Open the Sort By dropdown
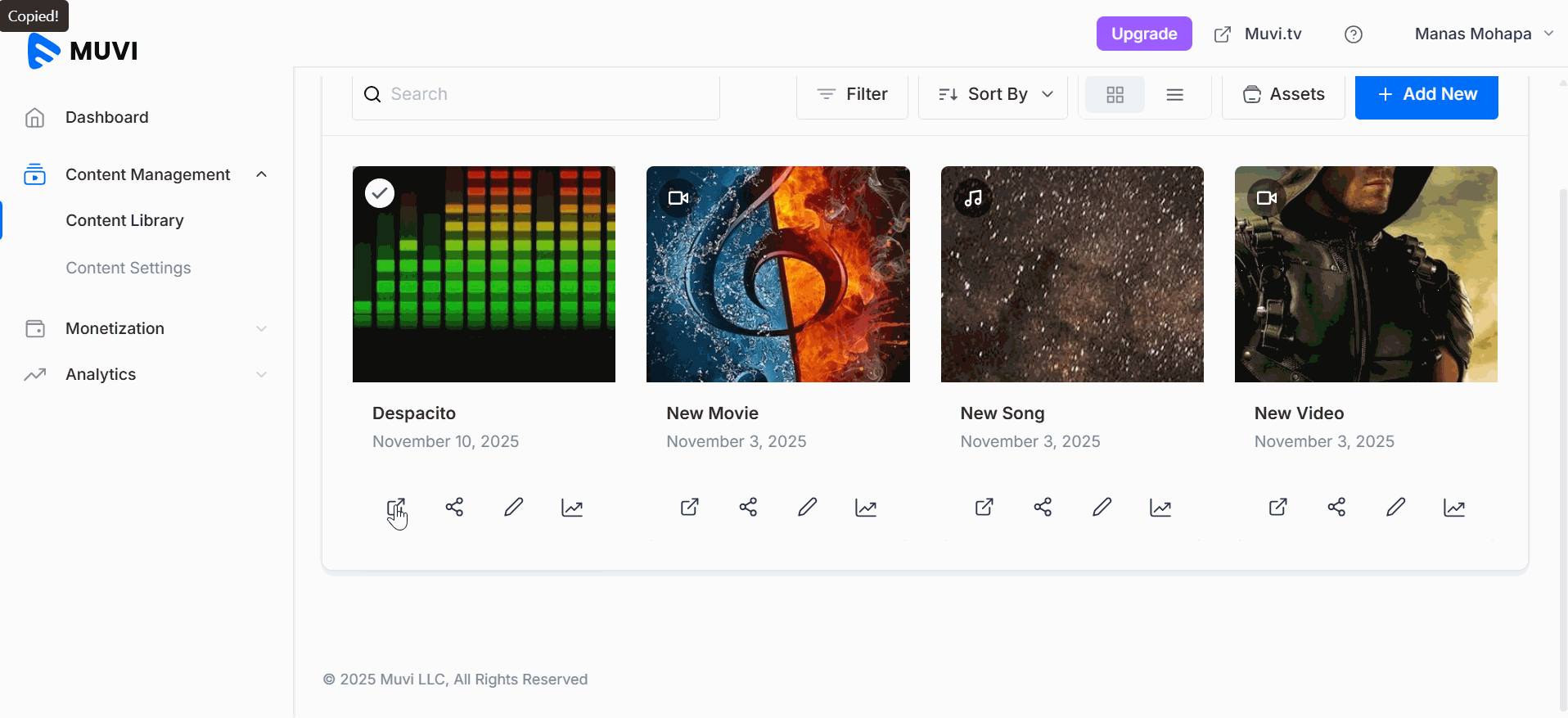The image size is (1568, 718). coord(994,95)
